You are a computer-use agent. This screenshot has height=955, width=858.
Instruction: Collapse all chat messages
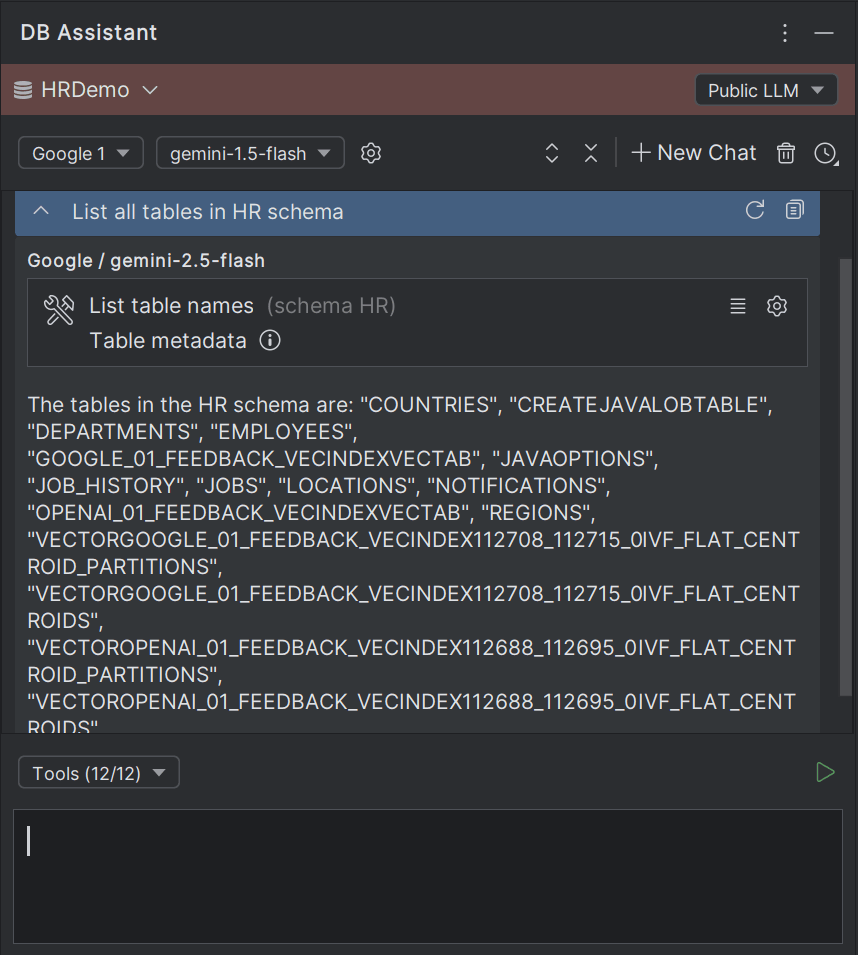point(591,153)
